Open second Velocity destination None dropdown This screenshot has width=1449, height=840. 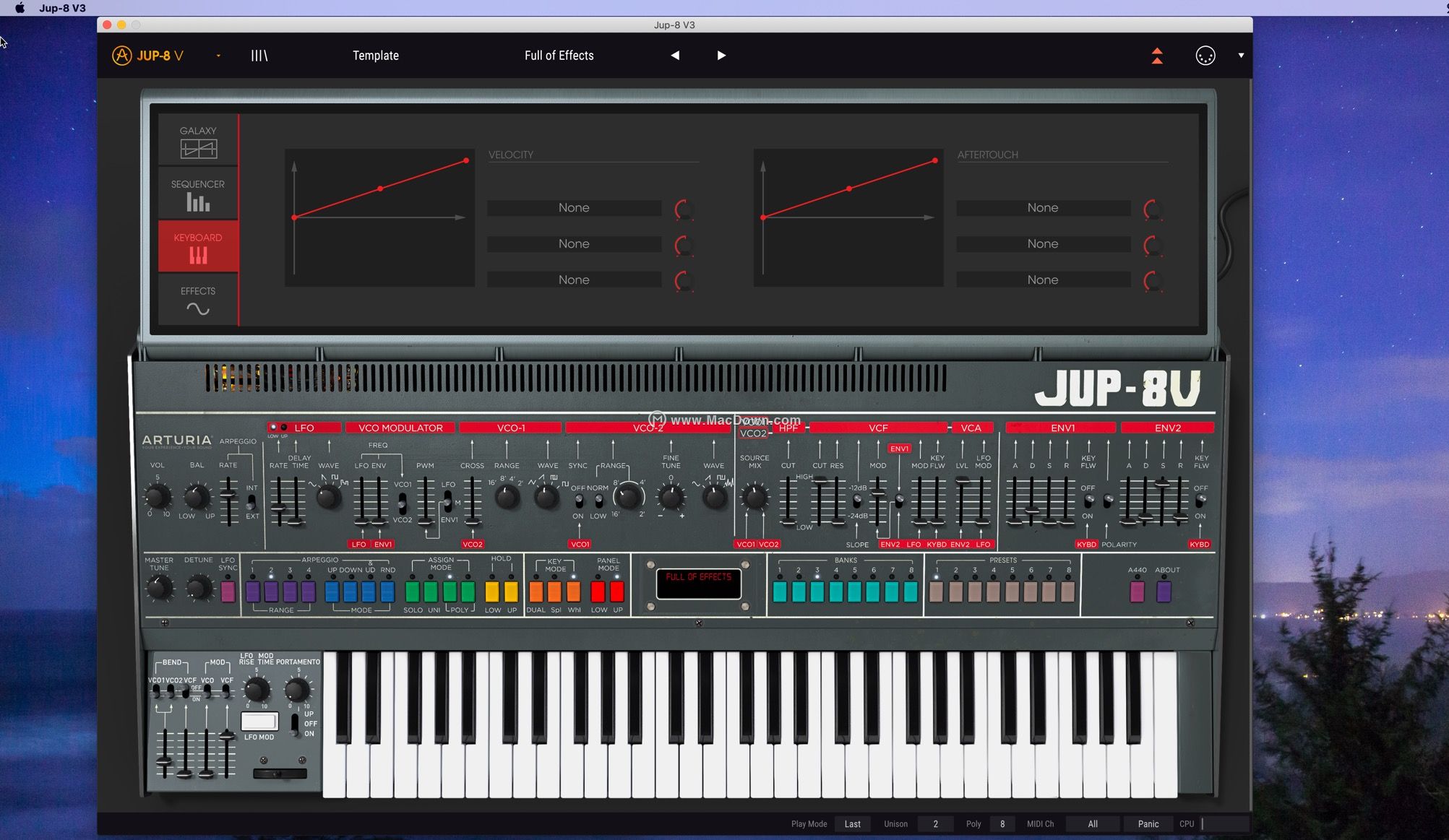(x=574, y=244)
